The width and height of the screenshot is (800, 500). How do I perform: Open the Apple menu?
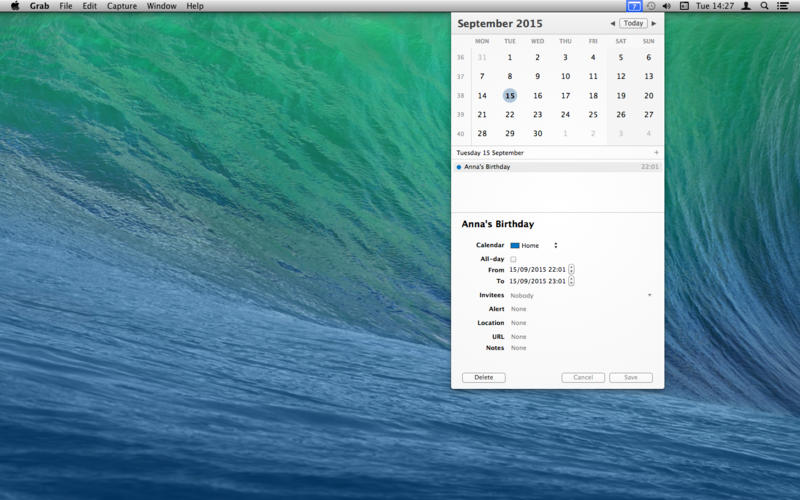[x=14, y=6]
